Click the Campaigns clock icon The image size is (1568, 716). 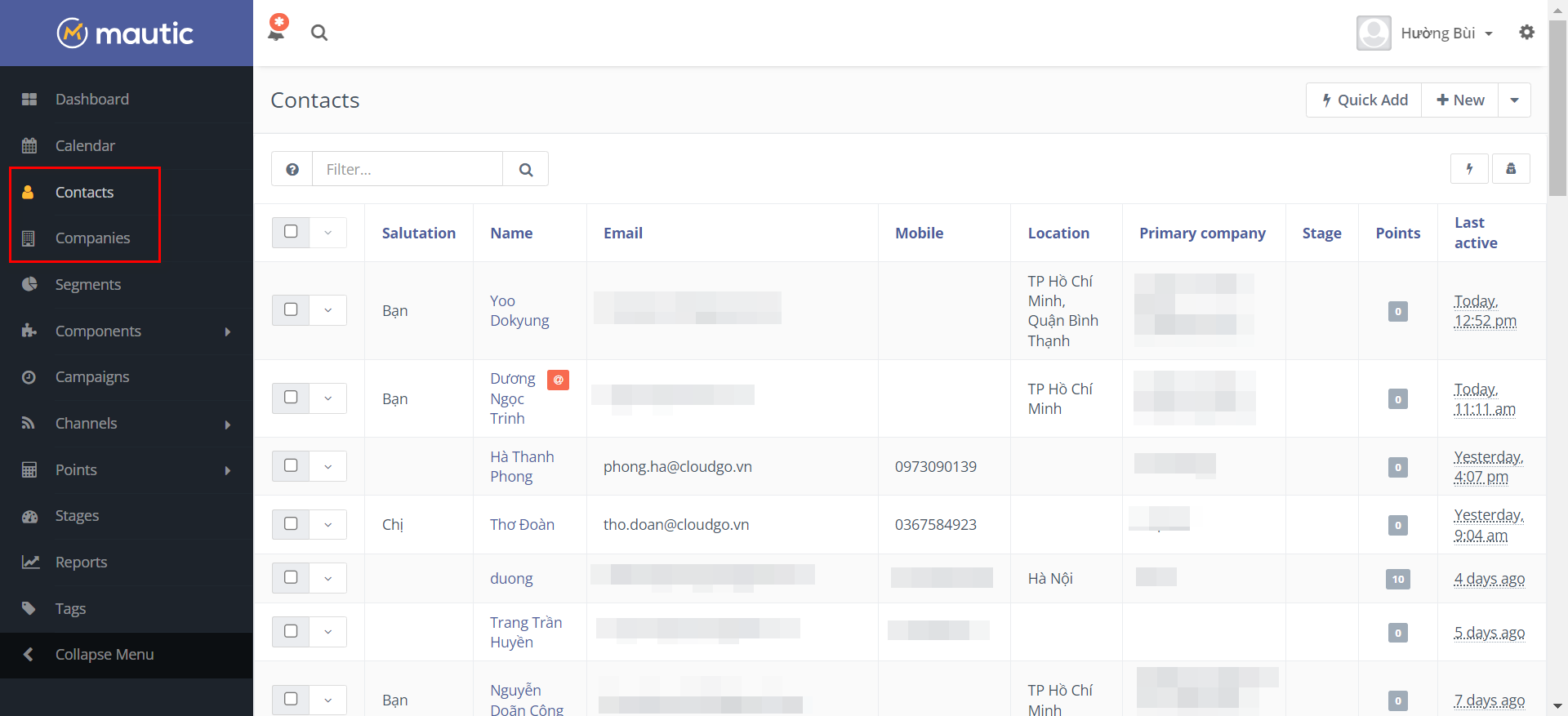point(29,377)
